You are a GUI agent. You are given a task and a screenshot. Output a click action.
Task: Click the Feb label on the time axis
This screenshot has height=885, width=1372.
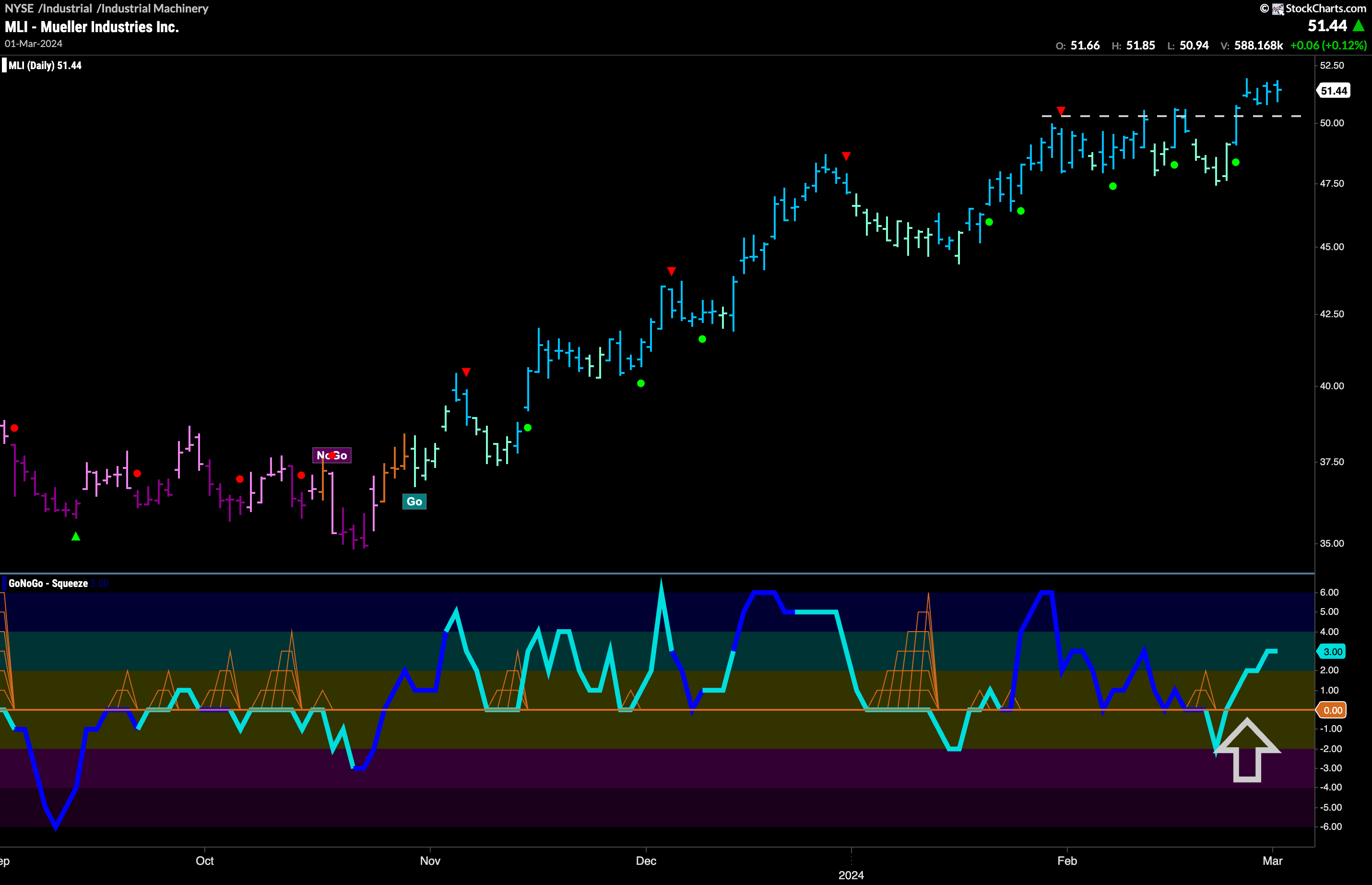click(x=1067, y=861)
